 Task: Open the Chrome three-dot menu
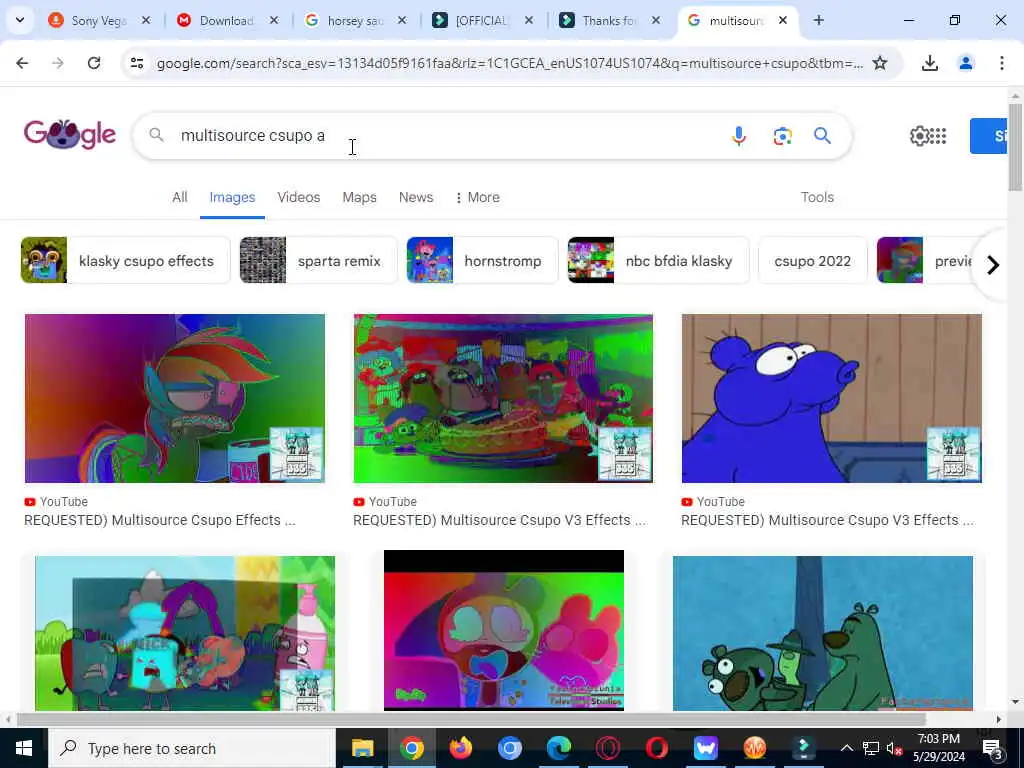[x=1001, y=63]
